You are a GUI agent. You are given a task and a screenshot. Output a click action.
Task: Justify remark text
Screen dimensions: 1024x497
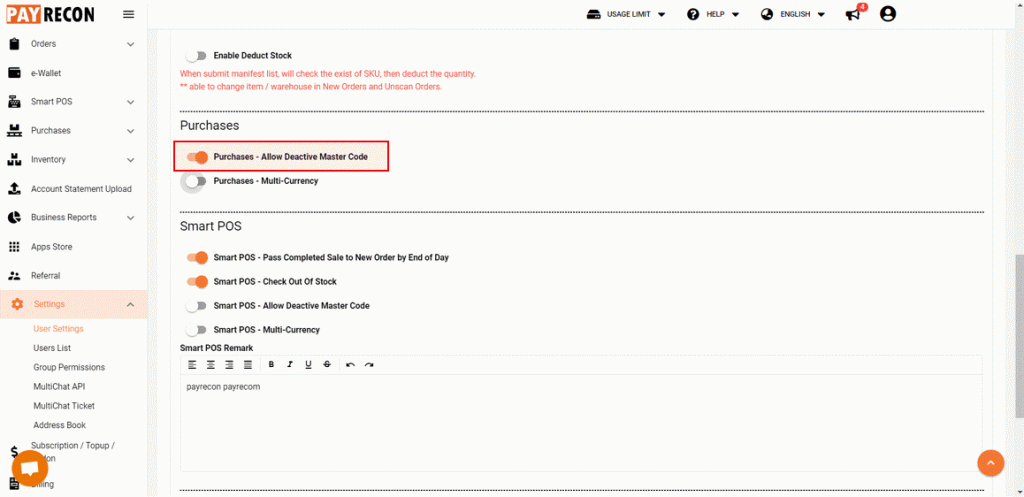click(x=248, y=364)
